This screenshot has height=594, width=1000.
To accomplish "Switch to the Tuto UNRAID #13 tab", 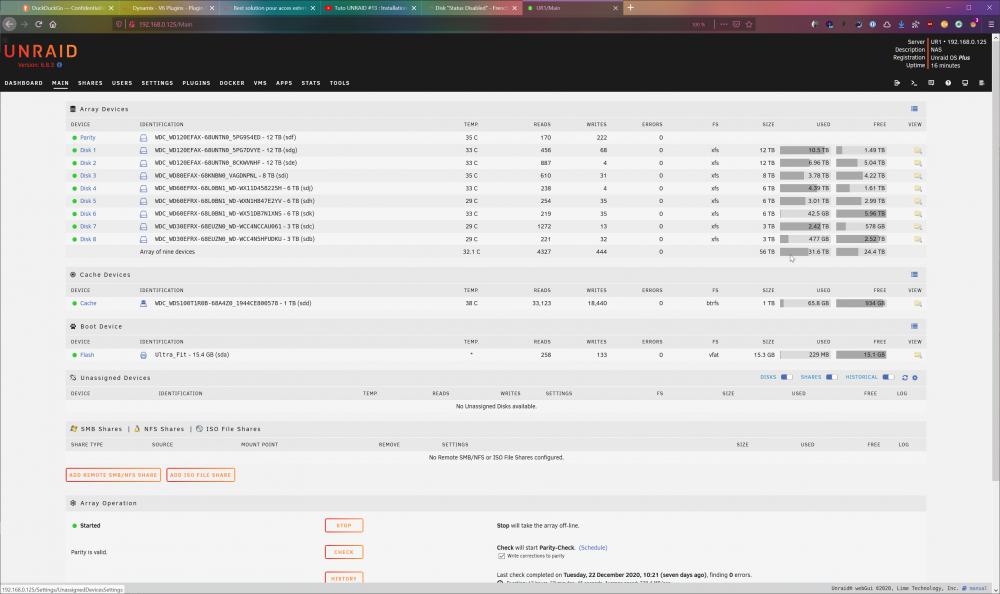I will coord(370,8).
